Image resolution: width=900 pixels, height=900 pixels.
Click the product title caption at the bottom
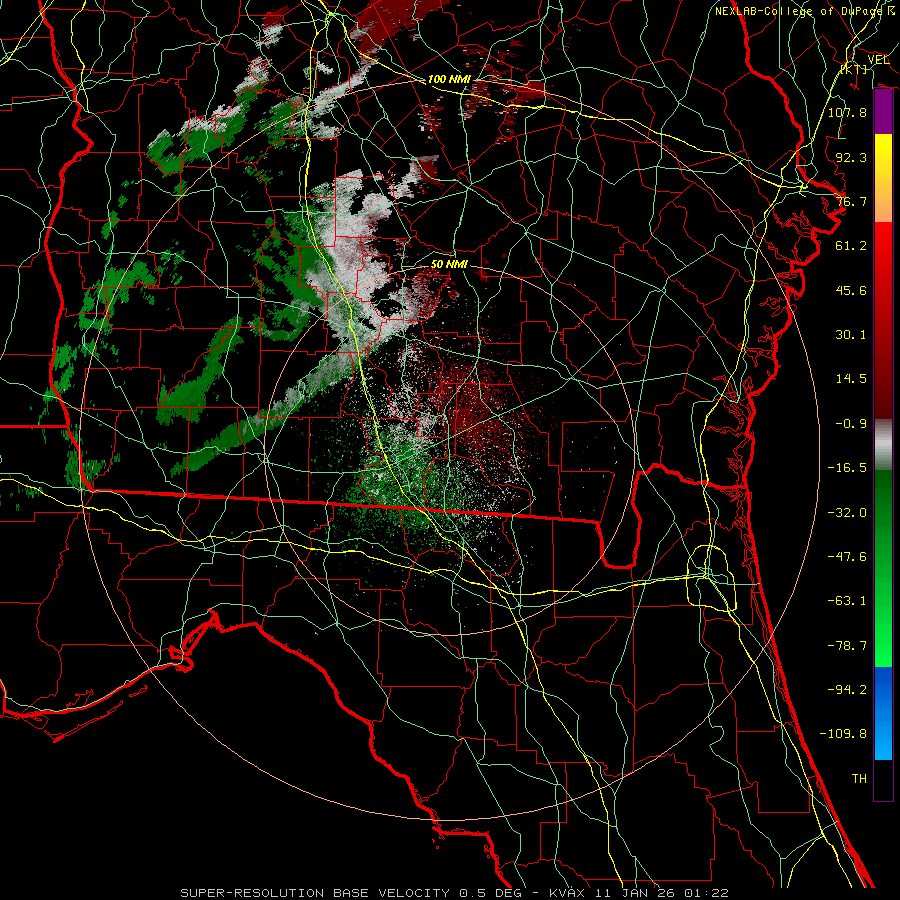pos(455,893)
